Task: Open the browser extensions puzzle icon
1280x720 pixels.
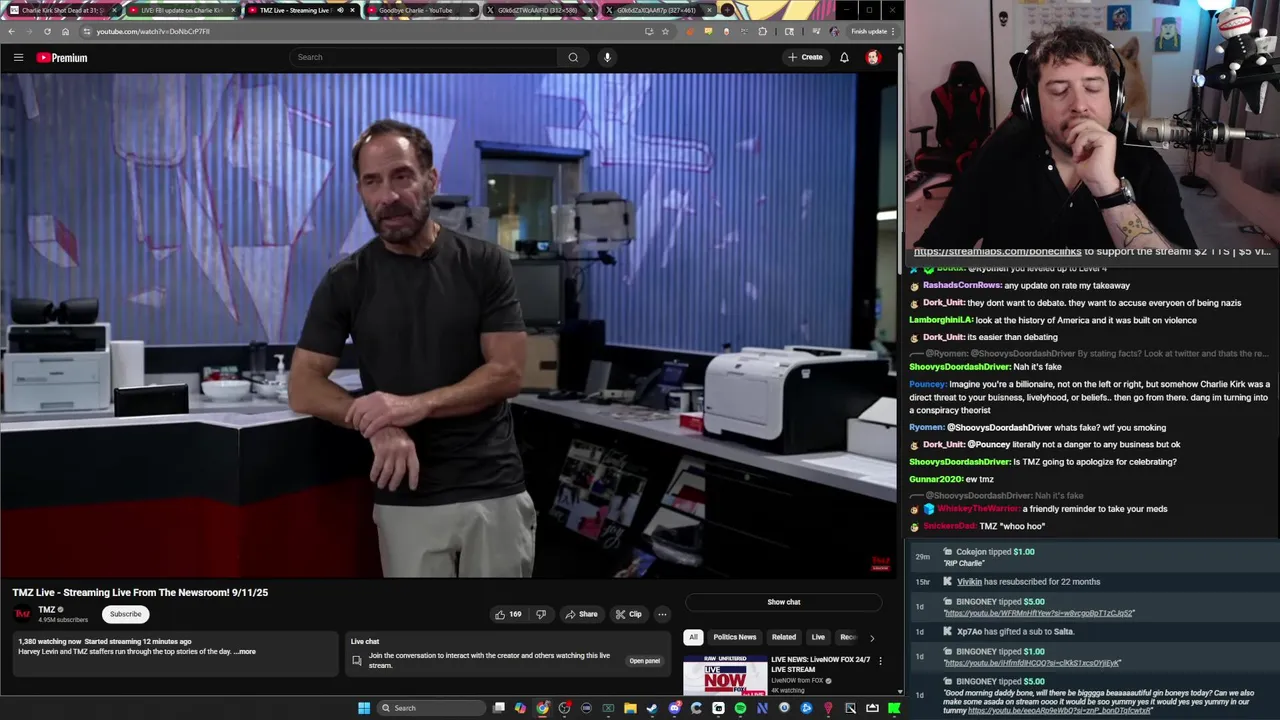Action: 762,31
